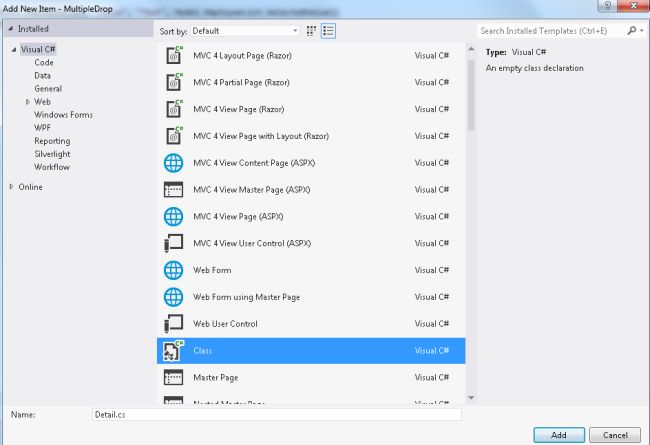Click the MVC 4 View Page with Layout icon
Screen dimensions: 650x445
[x=174, y=136]
